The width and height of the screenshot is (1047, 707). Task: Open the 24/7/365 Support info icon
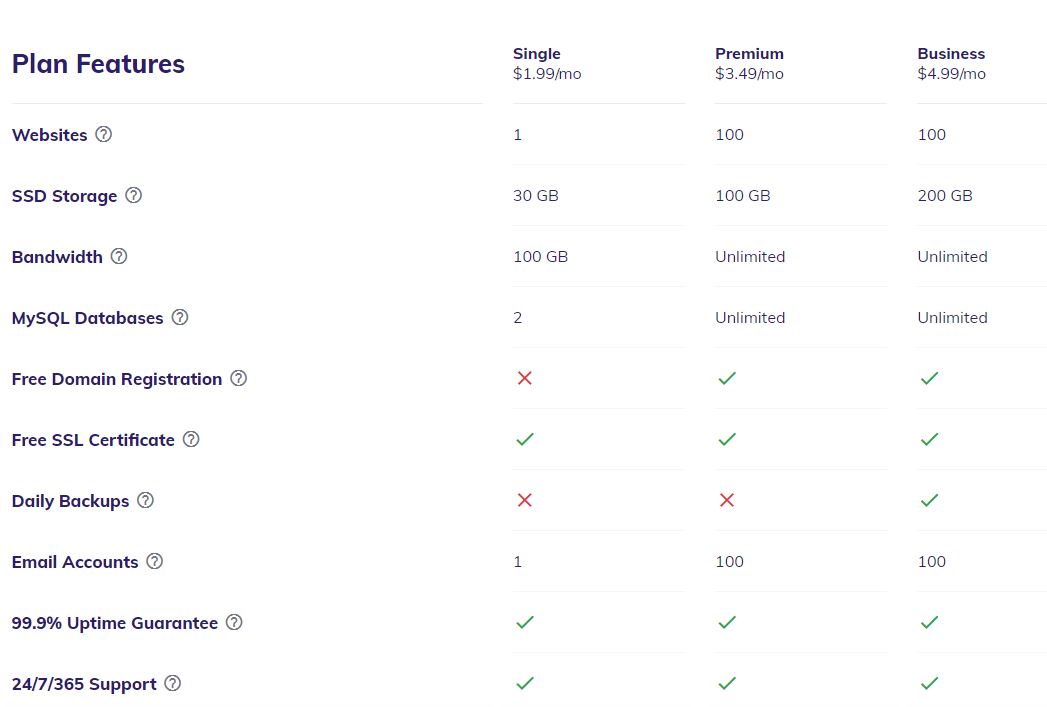[172, 683]
